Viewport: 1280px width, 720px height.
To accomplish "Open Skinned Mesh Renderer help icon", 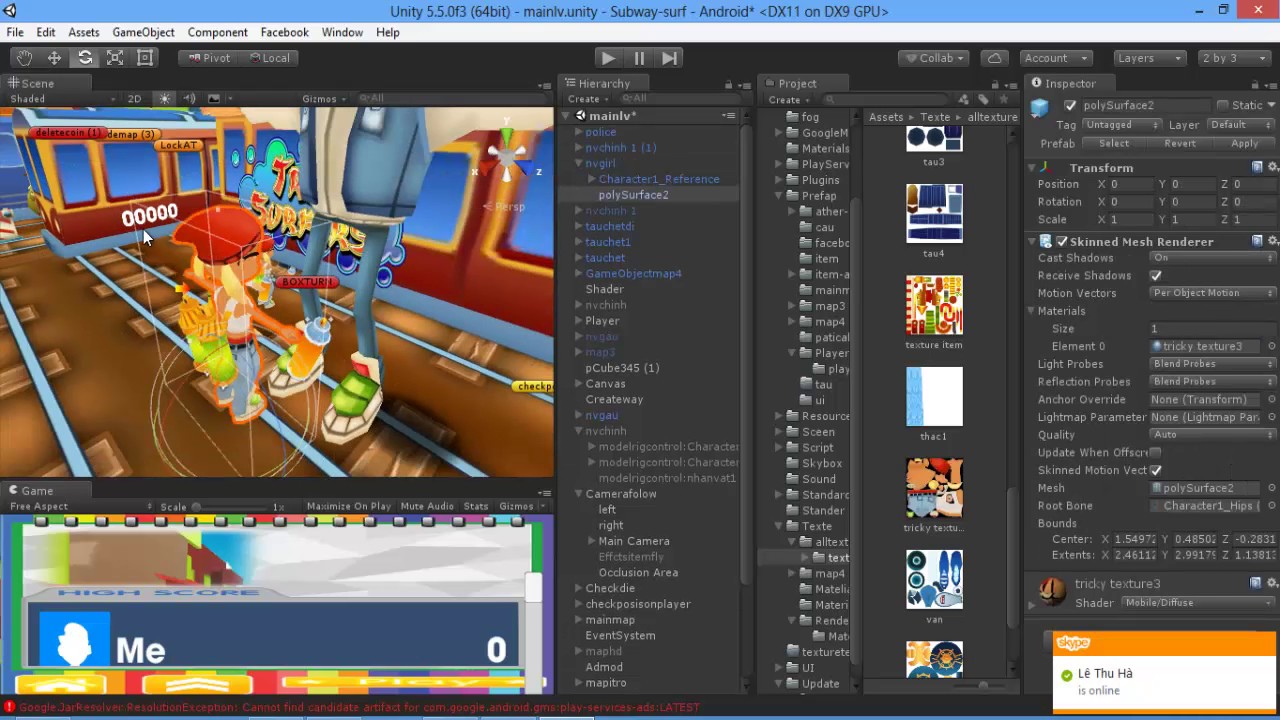I will [1257, 241].
